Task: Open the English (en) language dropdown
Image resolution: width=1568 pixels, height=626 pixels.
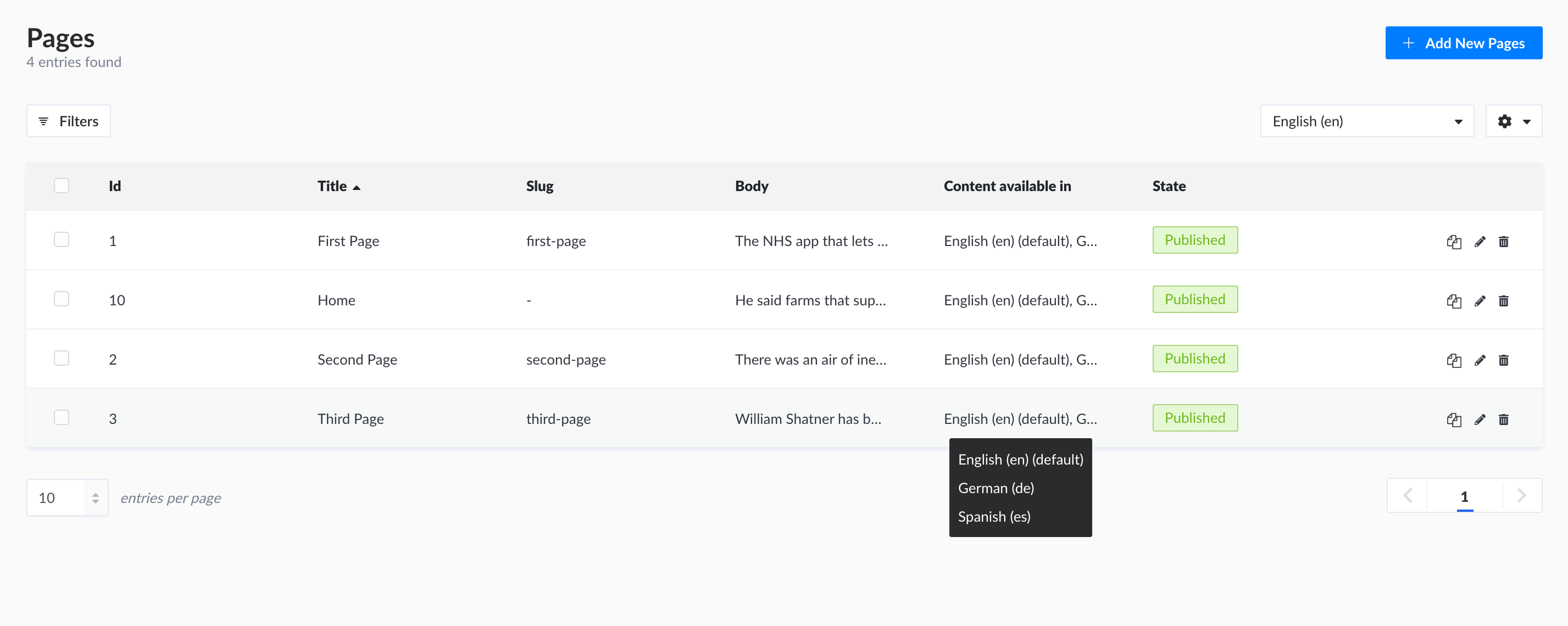Action: 1366,121
